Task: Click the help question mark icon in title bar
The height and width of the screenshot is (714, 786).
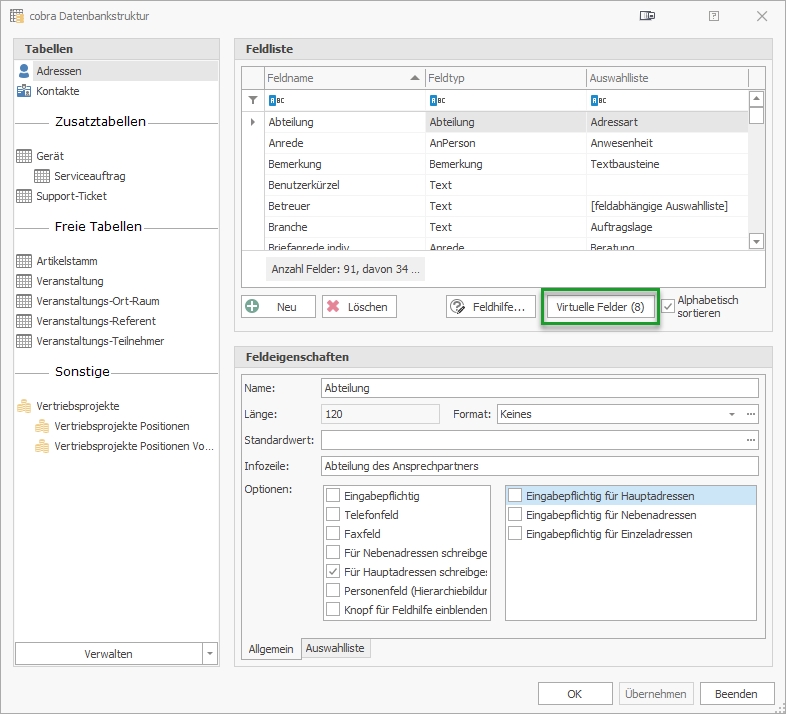Action: click(714, 16)
